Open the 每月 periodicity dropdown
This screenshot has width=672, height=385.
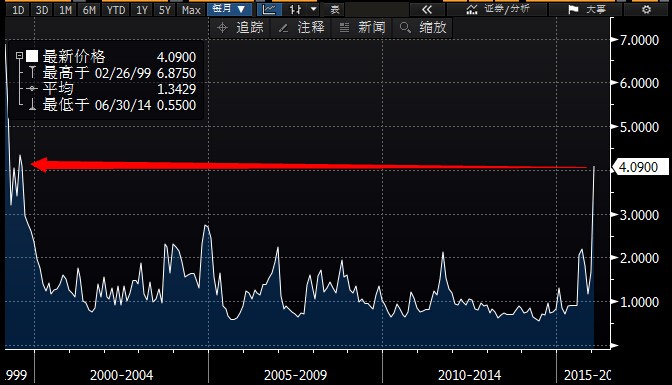pos(229,9)
